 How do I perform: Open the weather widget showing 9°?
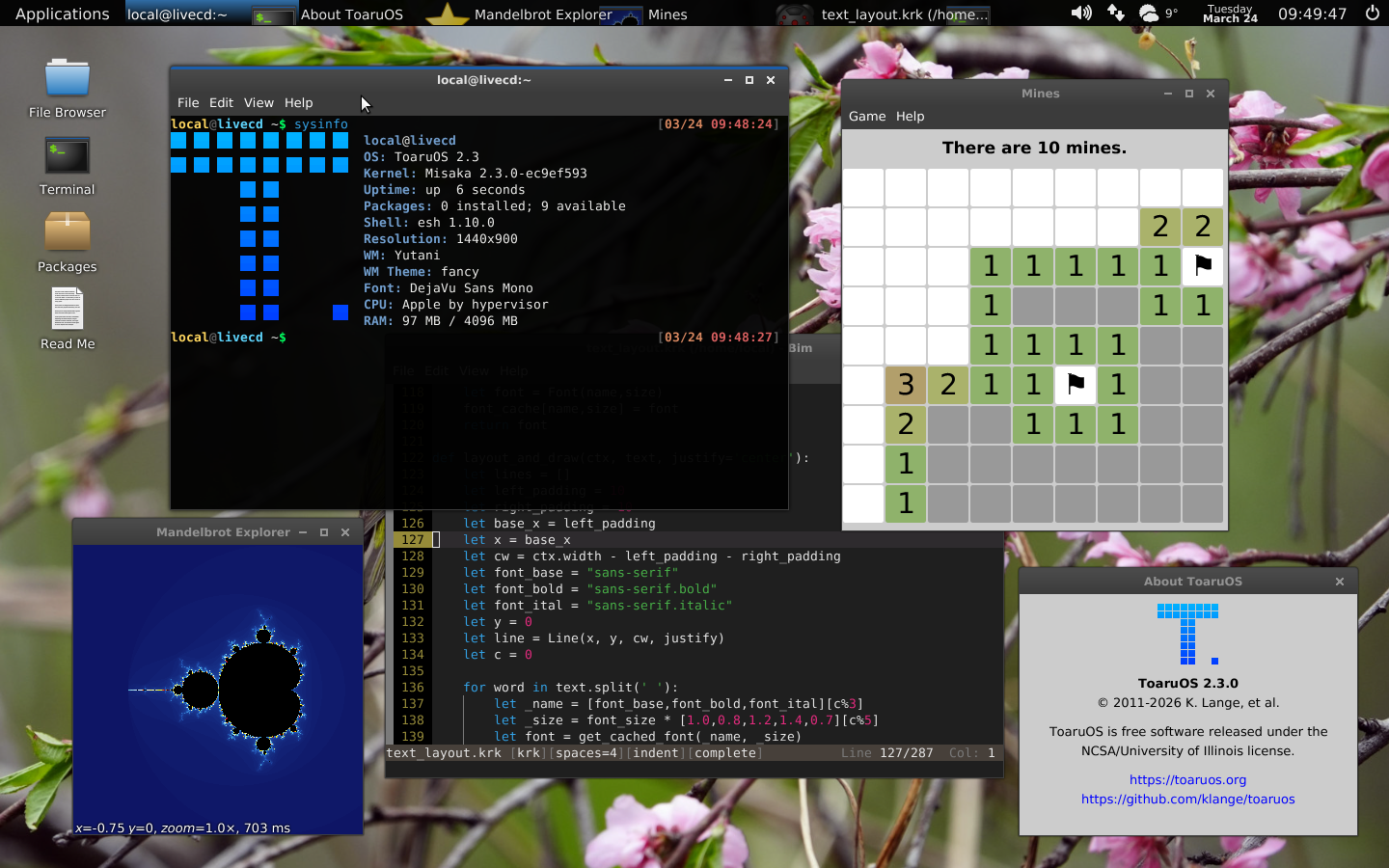click(x=1157, y=14)
